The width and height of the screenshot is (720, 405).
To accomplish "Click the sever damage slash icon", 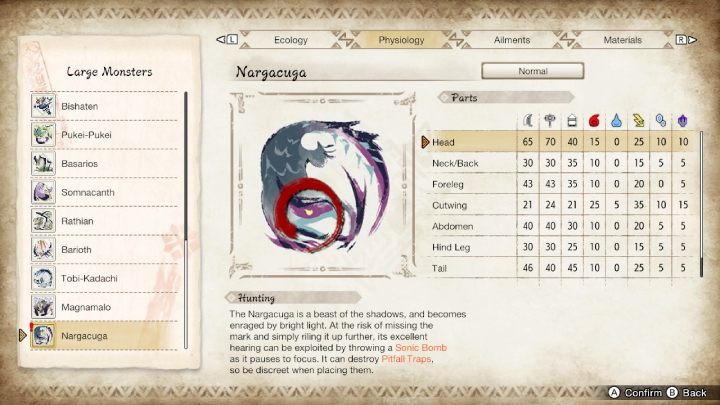I will point(528,121).
